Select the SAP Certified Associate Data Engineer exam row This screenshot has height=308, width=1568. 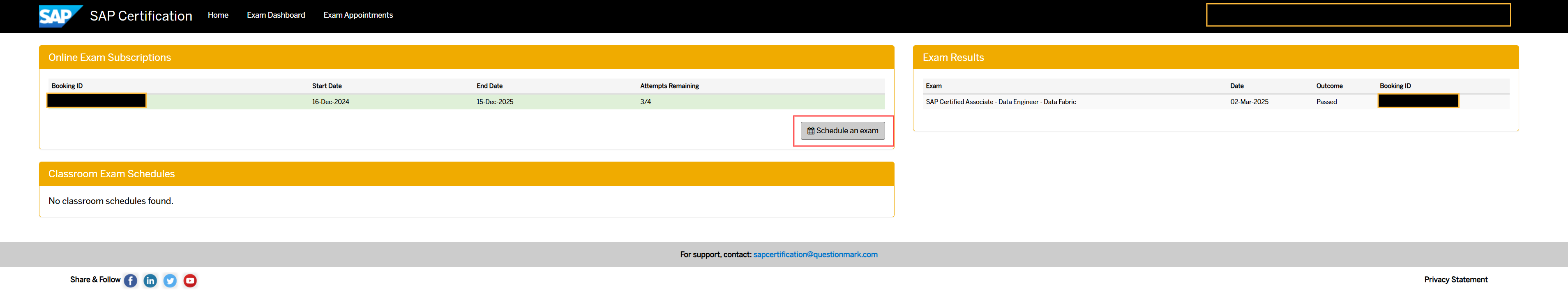(1215, 102)
